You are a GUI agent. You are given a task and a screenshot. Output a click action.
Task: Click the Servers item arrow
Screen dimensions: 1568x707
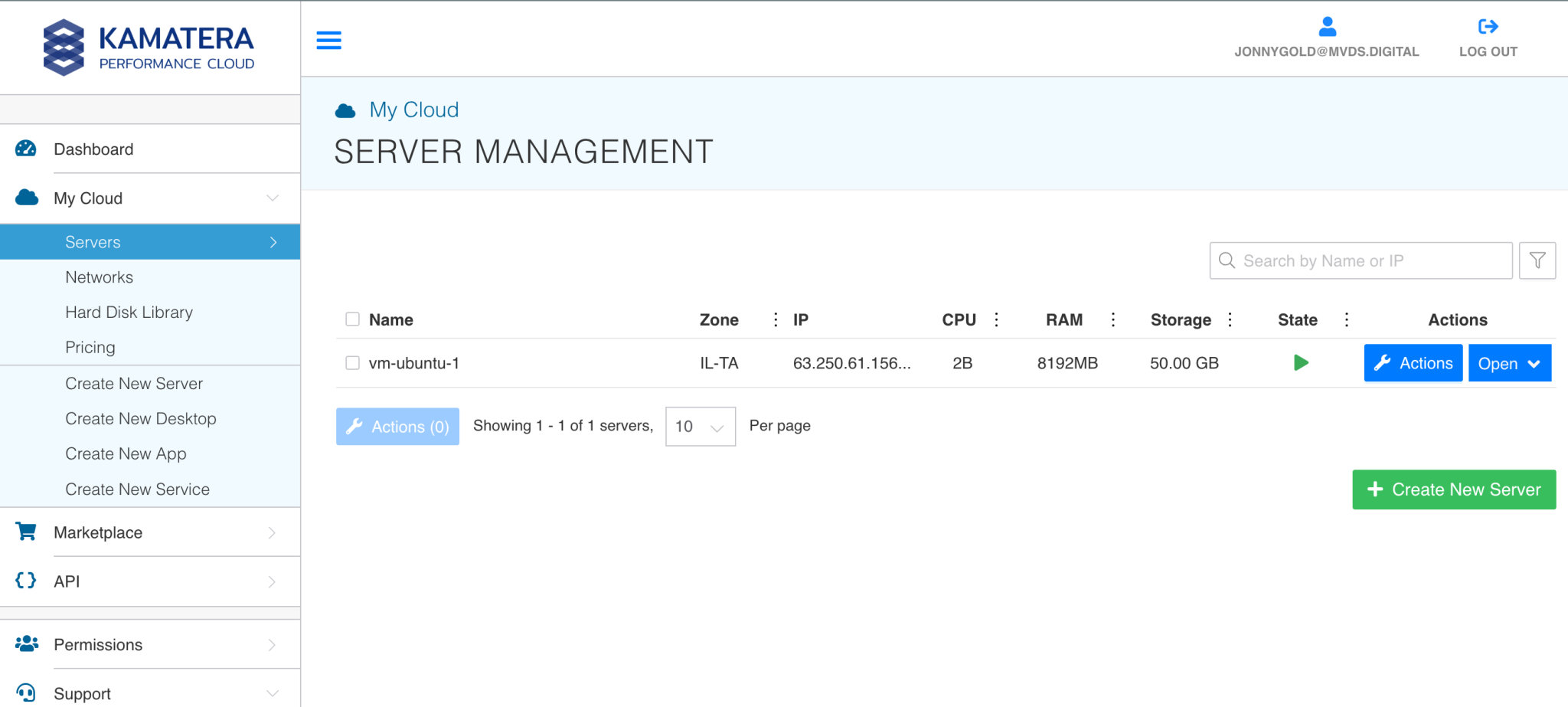(x=273, y=242)
